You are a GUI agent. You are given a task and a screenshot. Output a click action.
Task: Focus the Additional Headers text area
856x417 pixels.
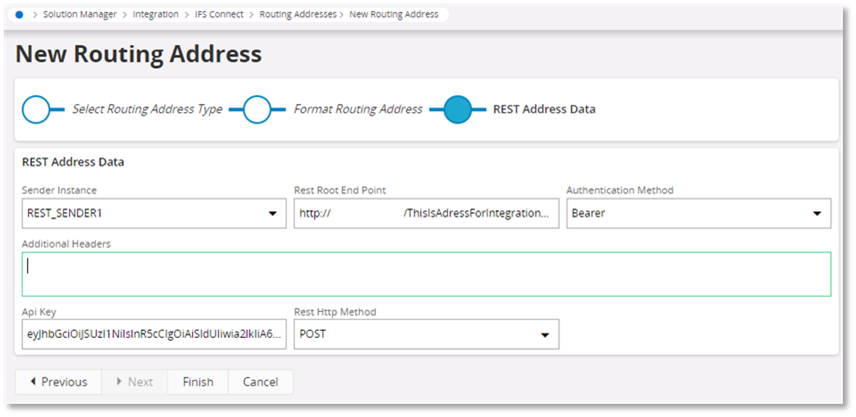[x=427, y=274]
